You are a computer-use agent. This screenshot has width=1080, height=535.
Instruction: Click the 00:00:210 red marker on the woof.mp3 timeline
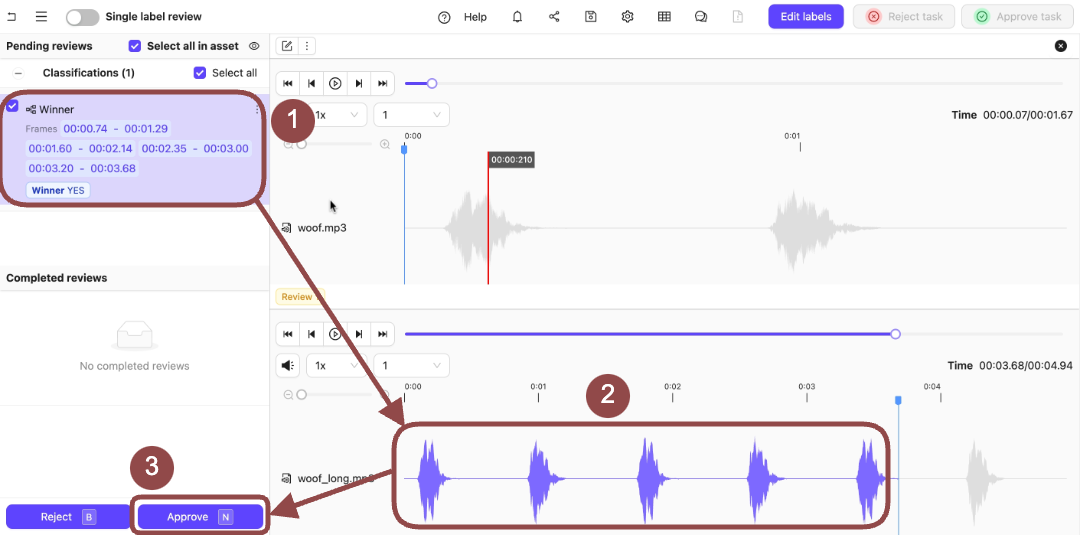(511, 160)
